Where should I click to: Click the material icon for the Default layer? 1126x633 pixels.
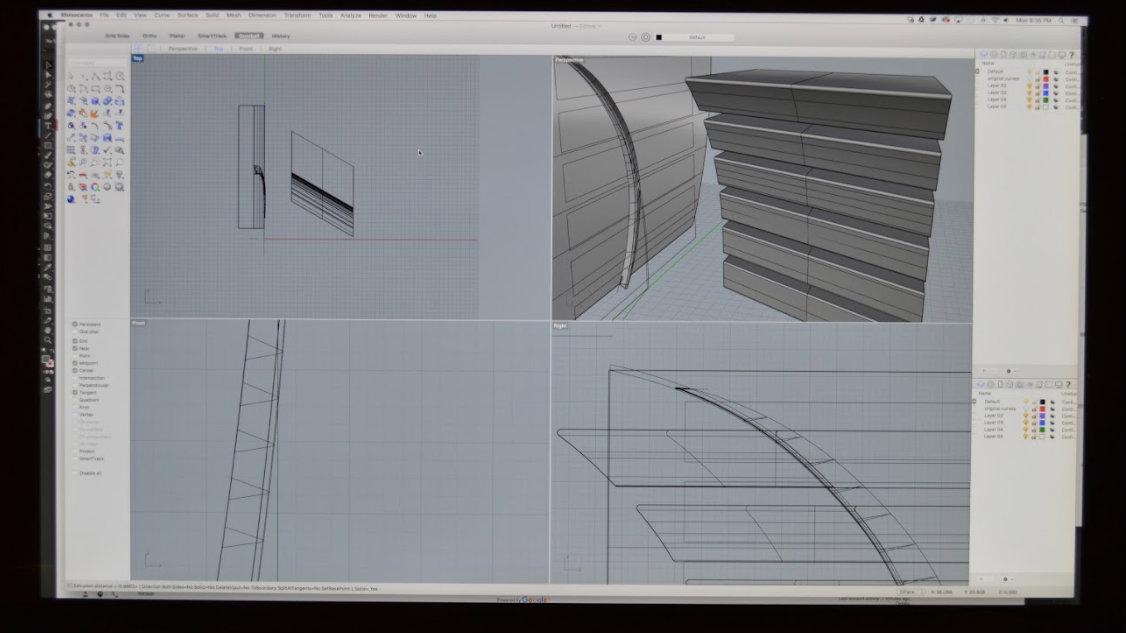click(x=1055, y=72)
